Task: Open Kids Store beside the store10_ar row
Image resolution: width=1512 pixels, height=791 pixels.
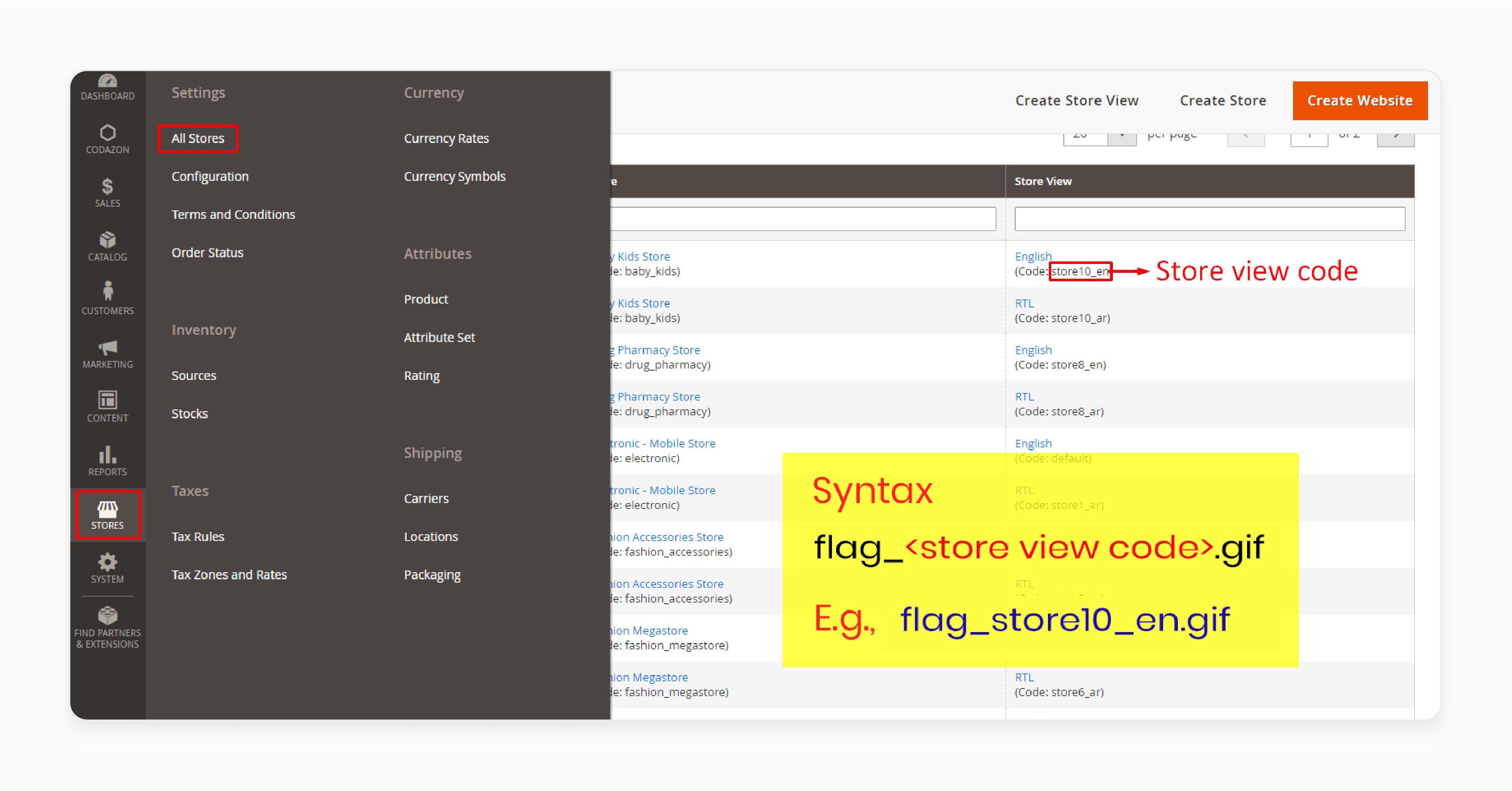Action: [640, 304]
